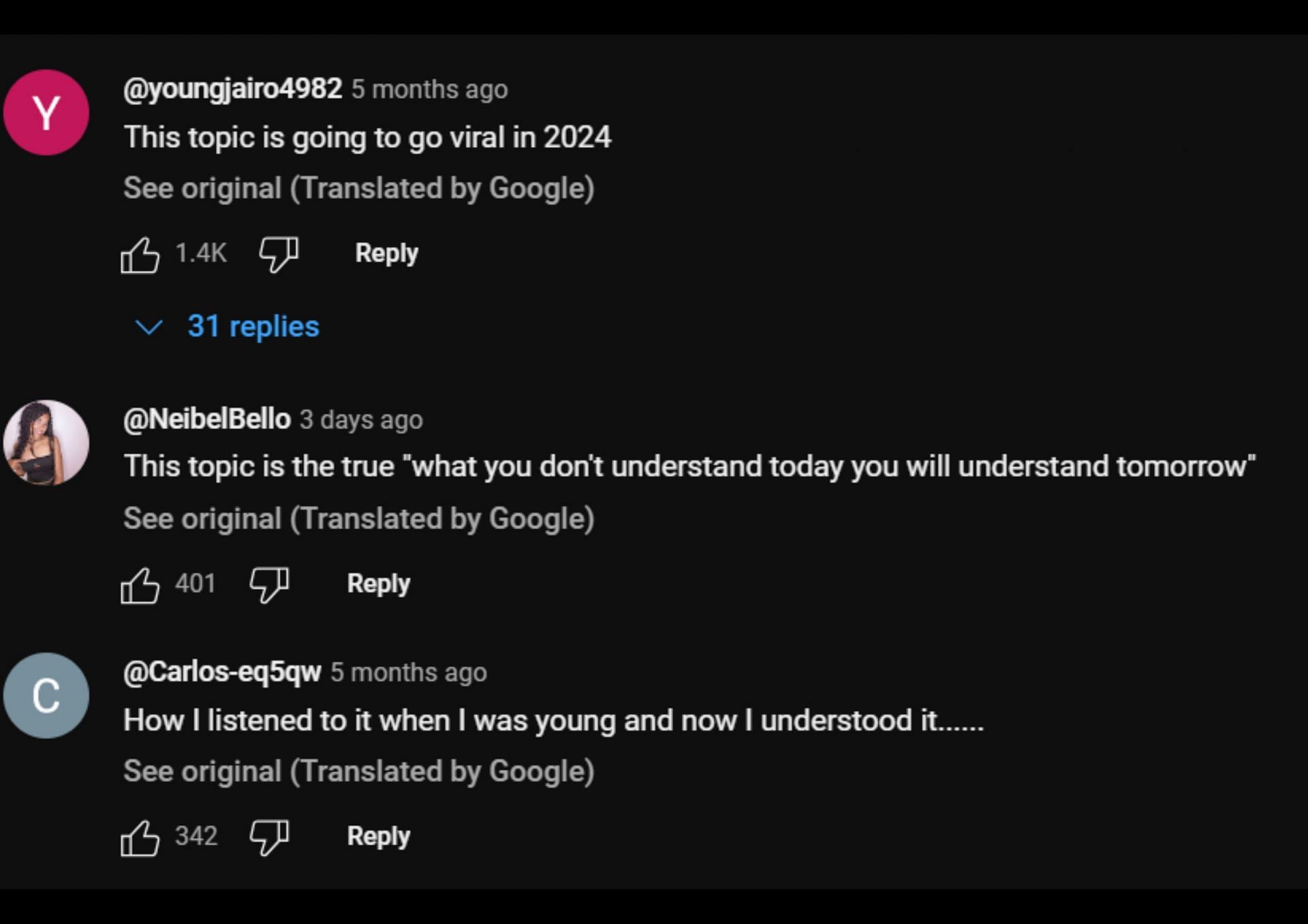Viewport: 1308px width, 924px height.
Task: Open the @youngjairo4982 username link
Action: [232, 89]
